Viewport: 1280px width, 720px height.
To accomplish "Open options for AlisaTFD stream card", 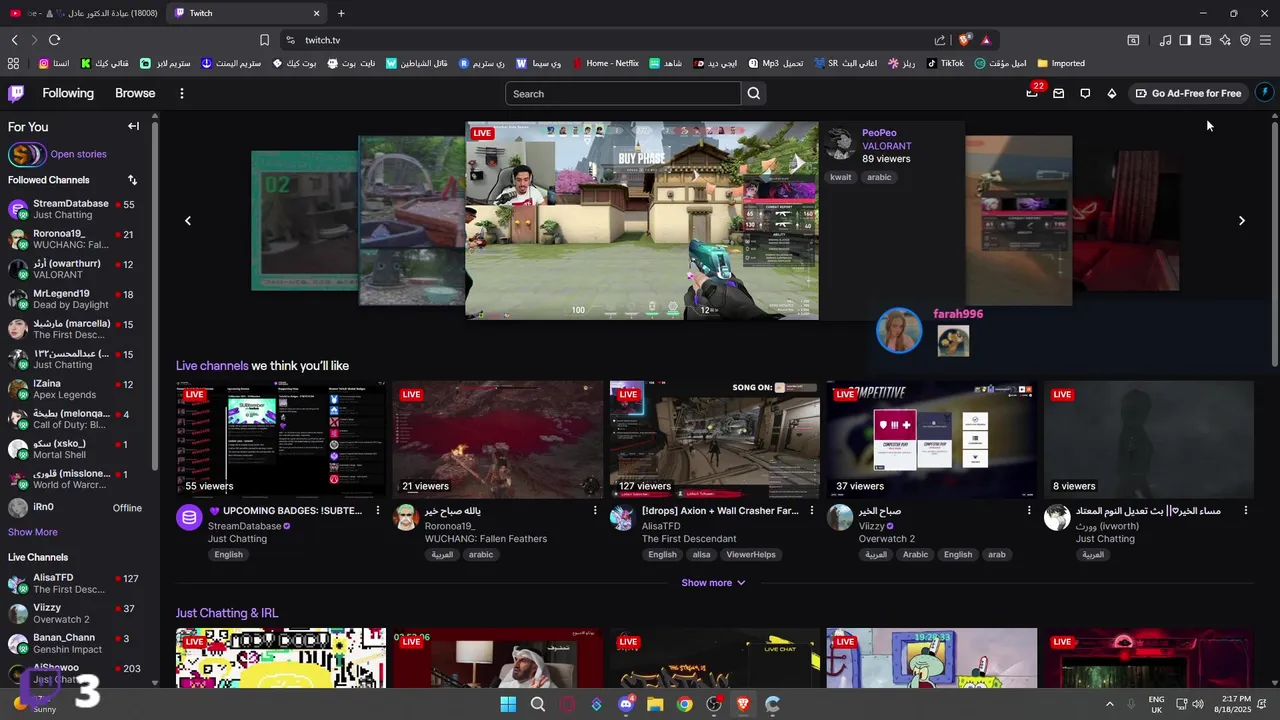I will pos(812,510).
